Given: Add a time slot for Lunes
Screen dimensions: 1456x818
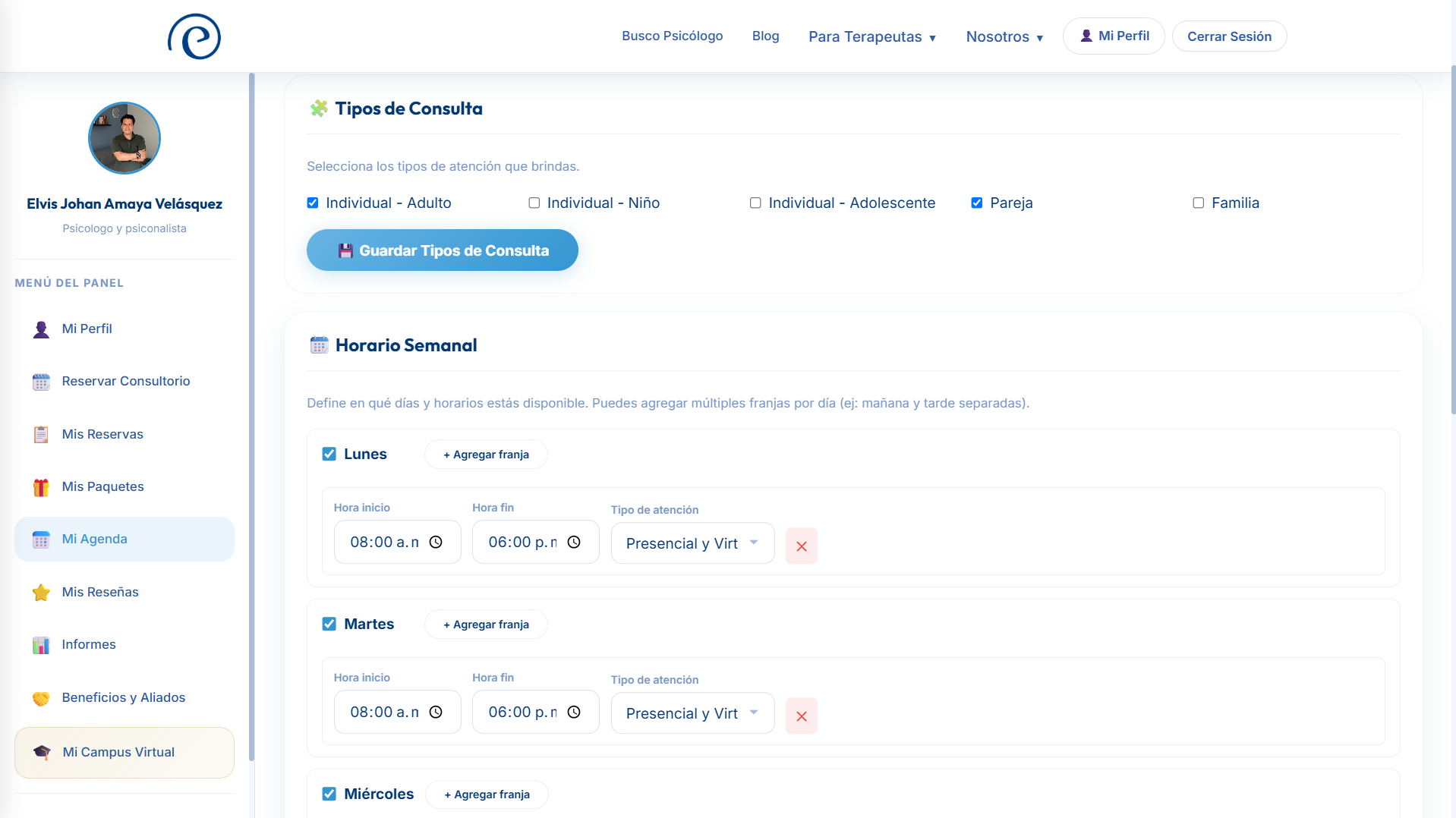Looking at the screenshot, I should pos(486,455).
